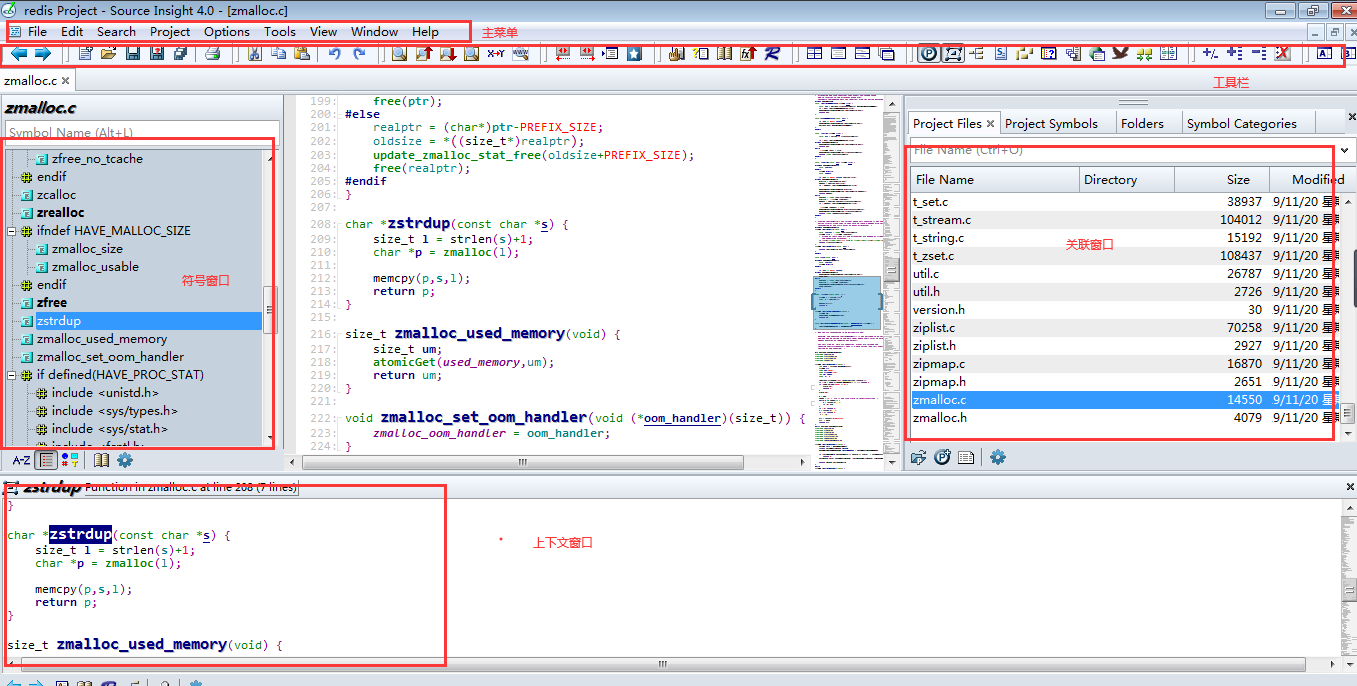
Task: Toggle A-Z alphabetical sort in symbol window
Action: (x=21, y=460)
